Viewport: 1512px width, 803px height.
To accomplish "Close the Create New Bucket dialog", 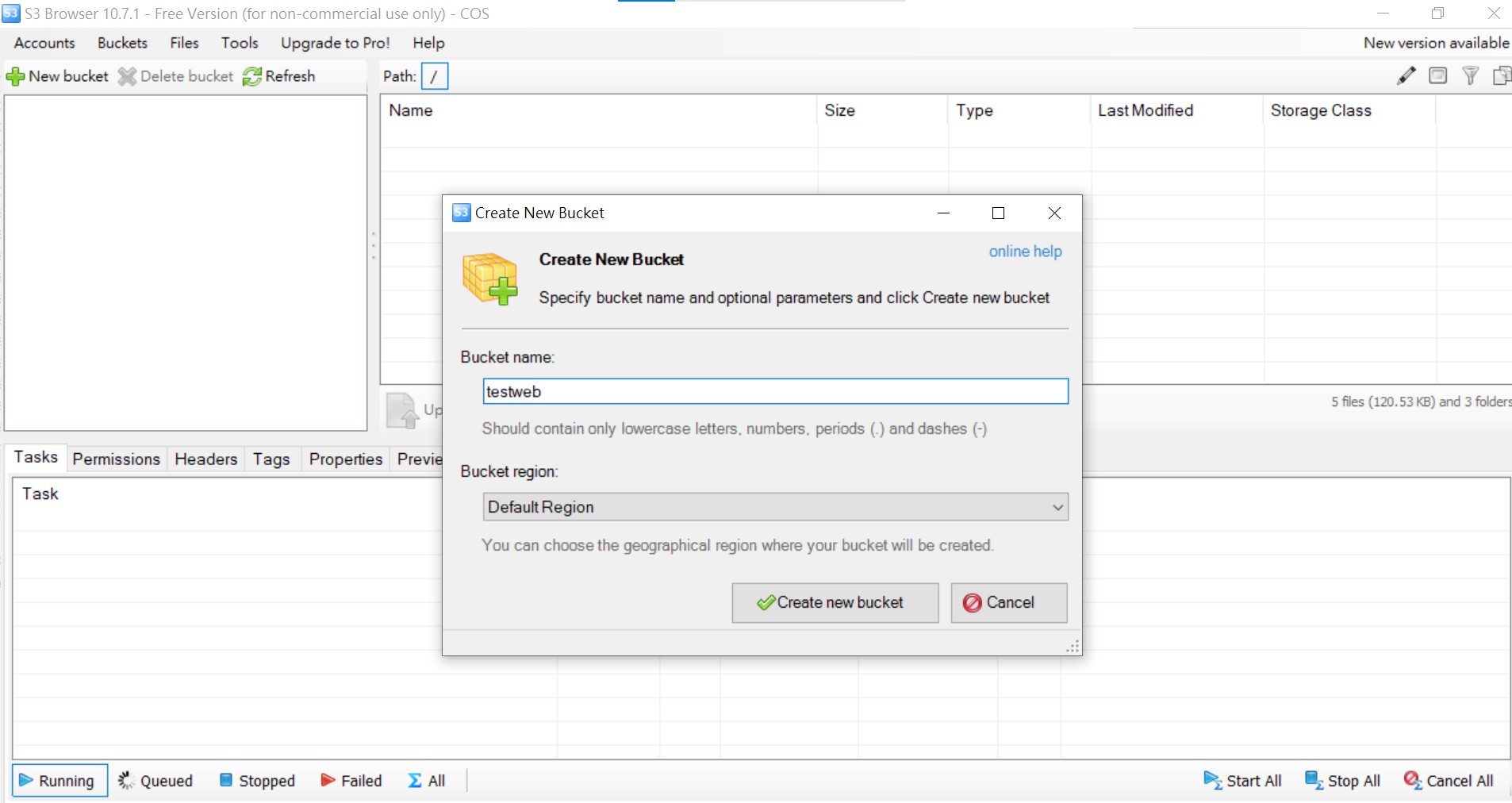I will pyautogui.click(x=1054, y=213).
